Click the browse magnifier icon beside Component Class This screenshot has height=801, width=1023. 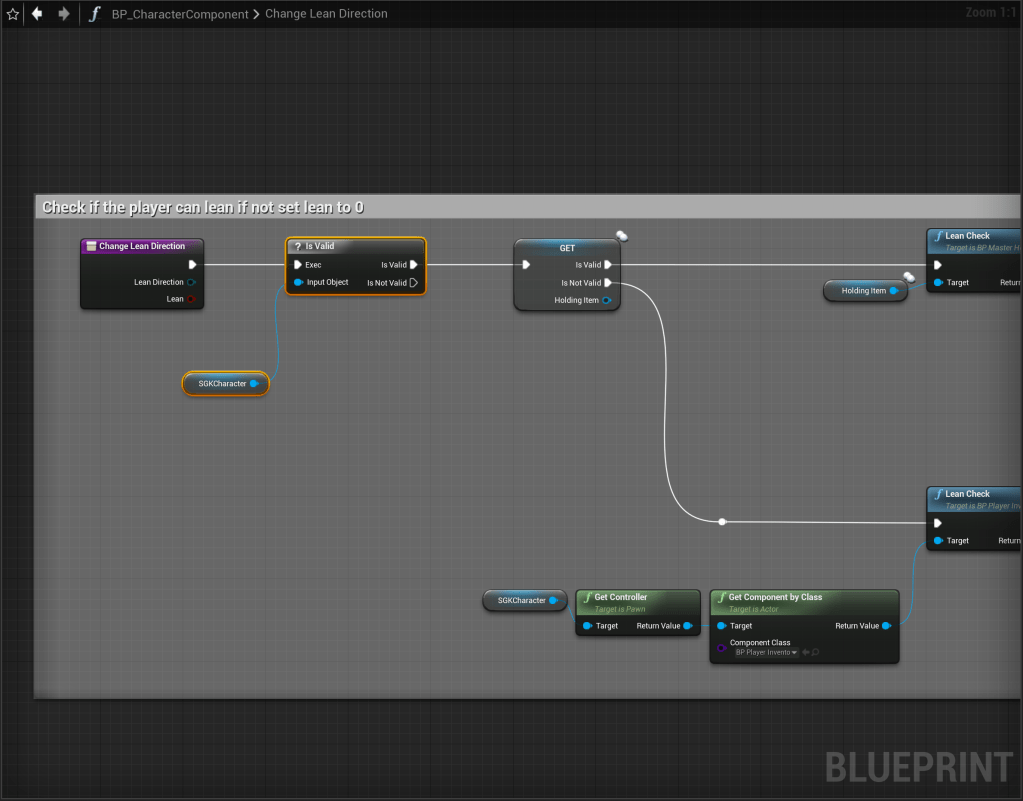pyautogui.click(x=816, y=652)
